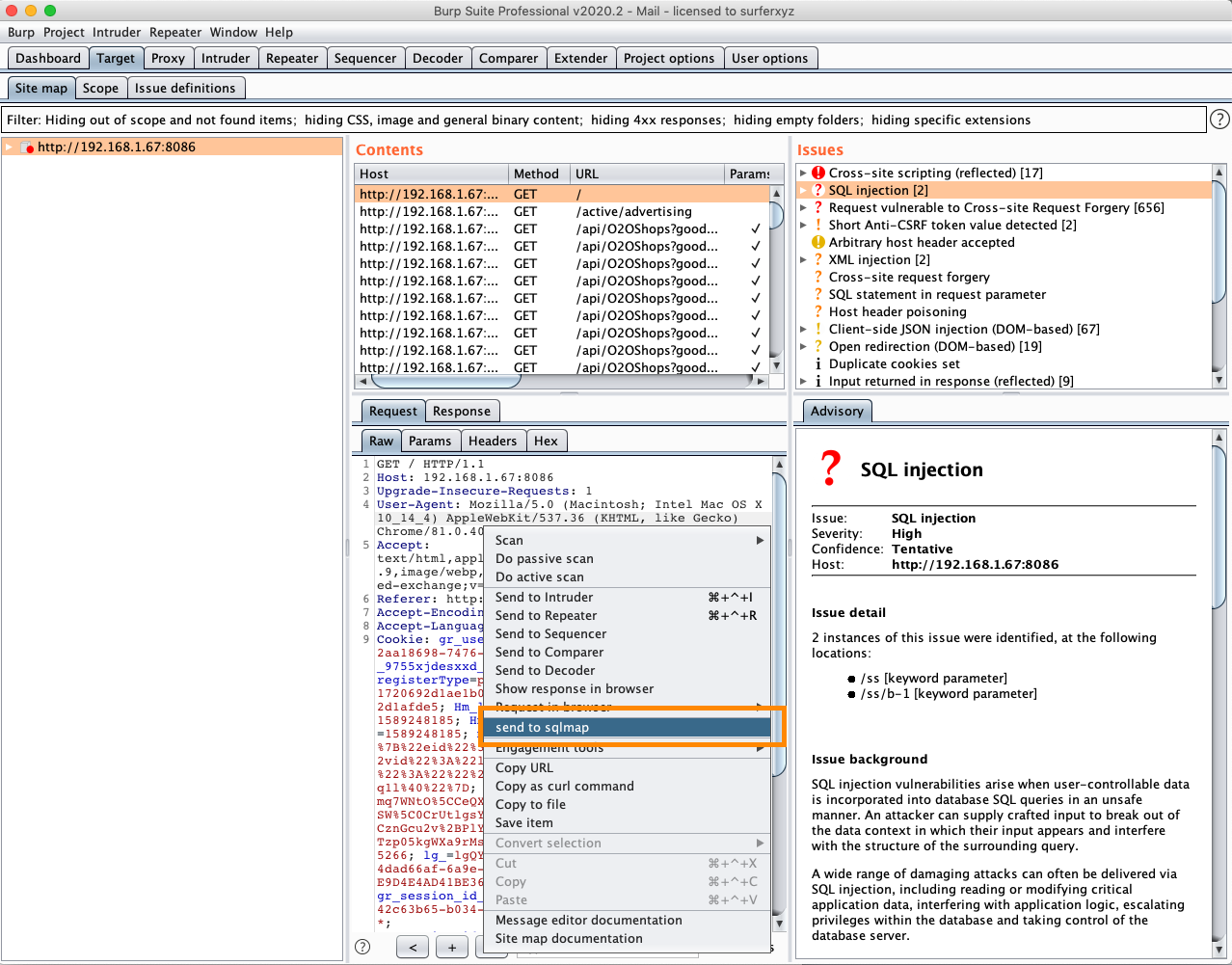This screenshot has height=965, width=1232.
Task: Click info icon beside Duplicate cookies set
Action: click(x=818, y=364)
